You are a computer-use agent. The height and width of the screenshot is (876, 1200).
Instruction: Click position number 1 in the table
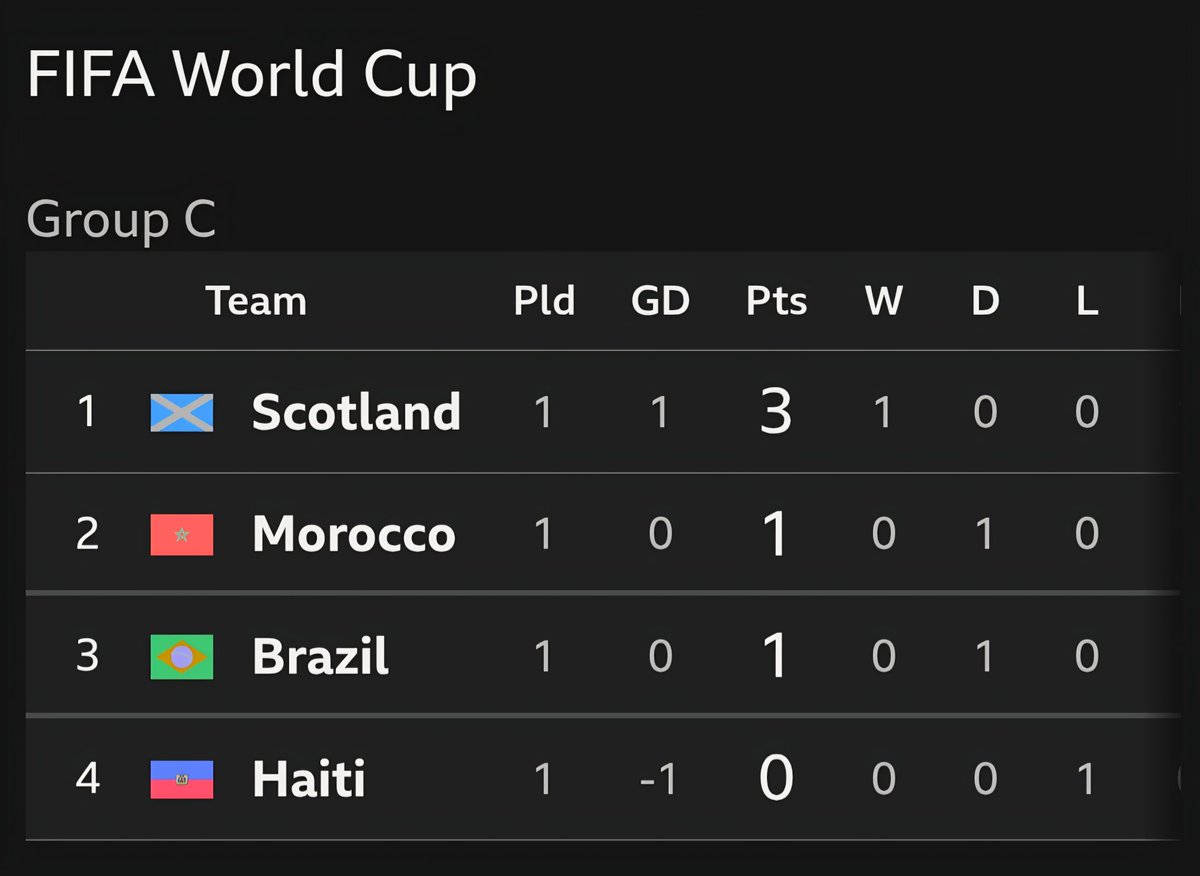[87, 411]
